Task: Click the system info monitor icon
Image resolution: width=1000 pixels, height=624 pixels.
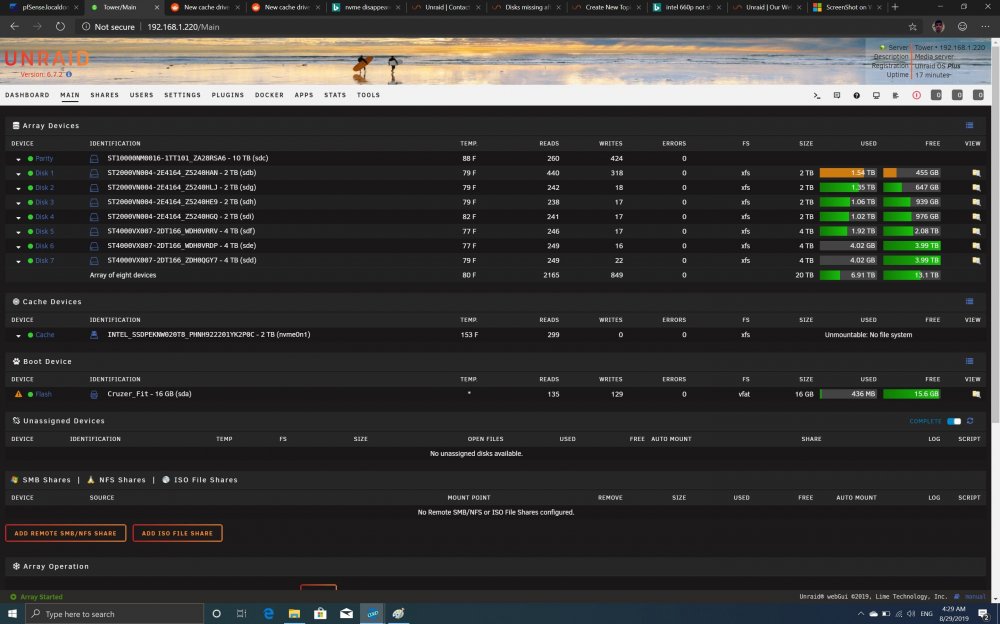Action: [x=876, y=95]
